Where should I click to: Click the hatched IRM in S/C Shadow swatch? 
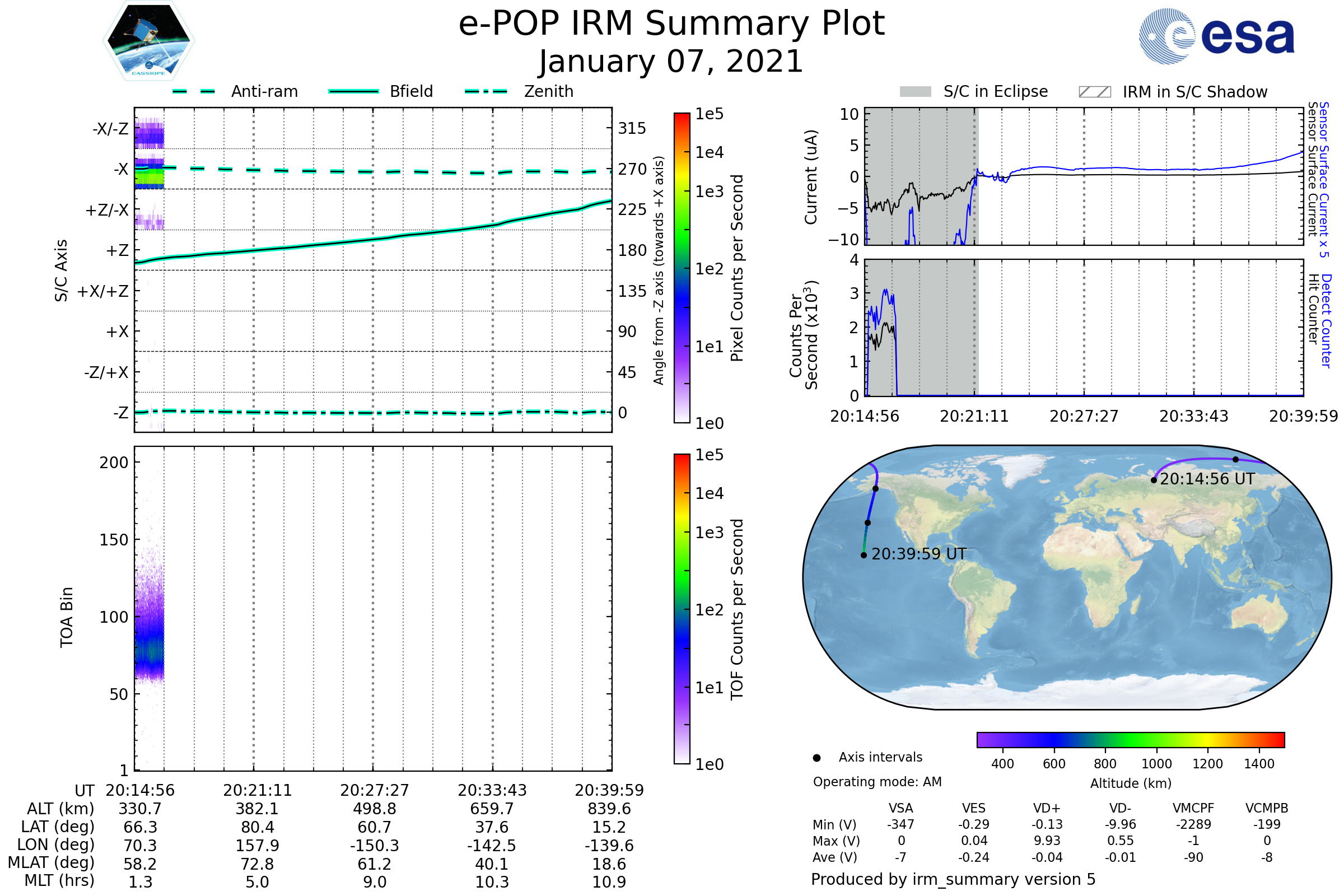pos(1094,92)
